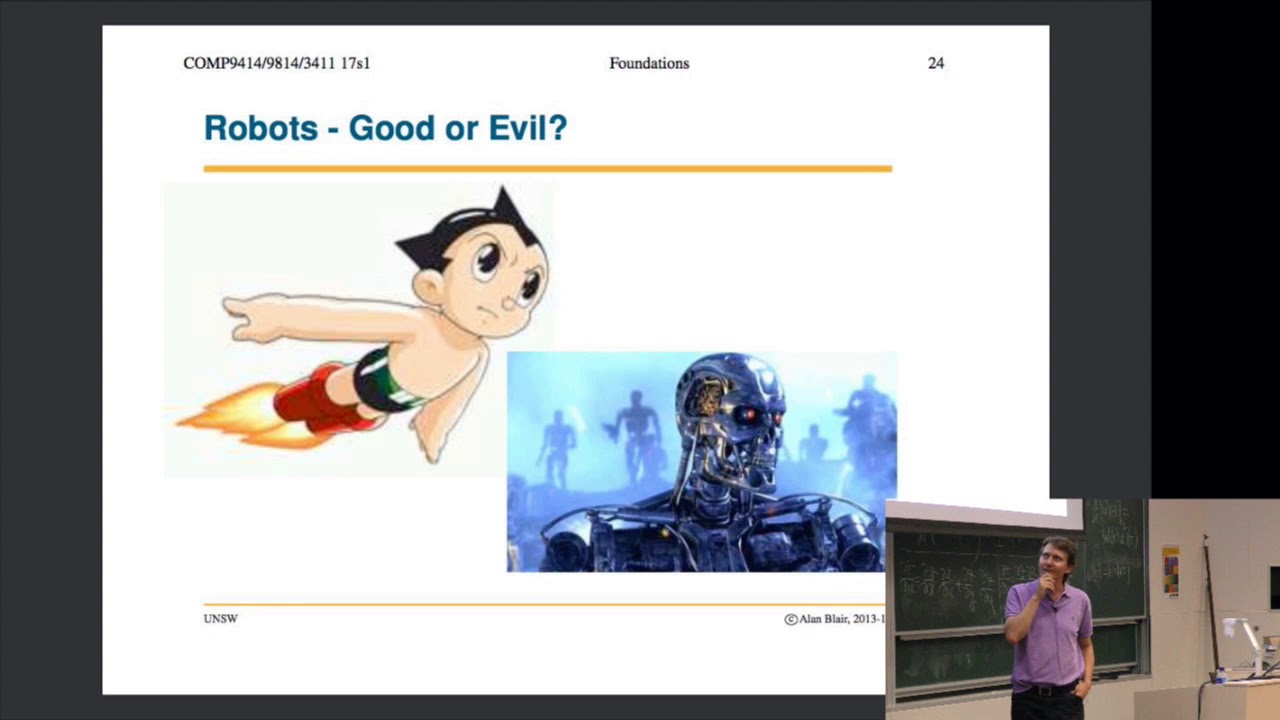The image size is (1280, 720).
Task: Click the "Foundations" header text
Action: (649, 63)
